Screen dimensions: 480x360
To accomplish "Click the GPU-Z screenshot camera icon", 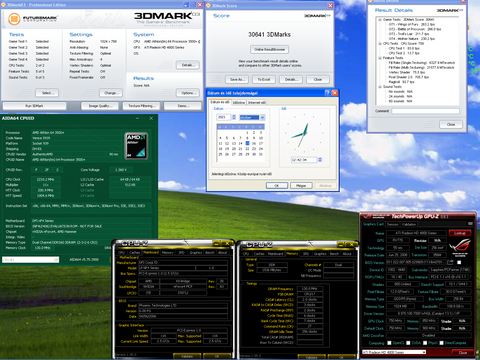I will (x=470, y=224).
